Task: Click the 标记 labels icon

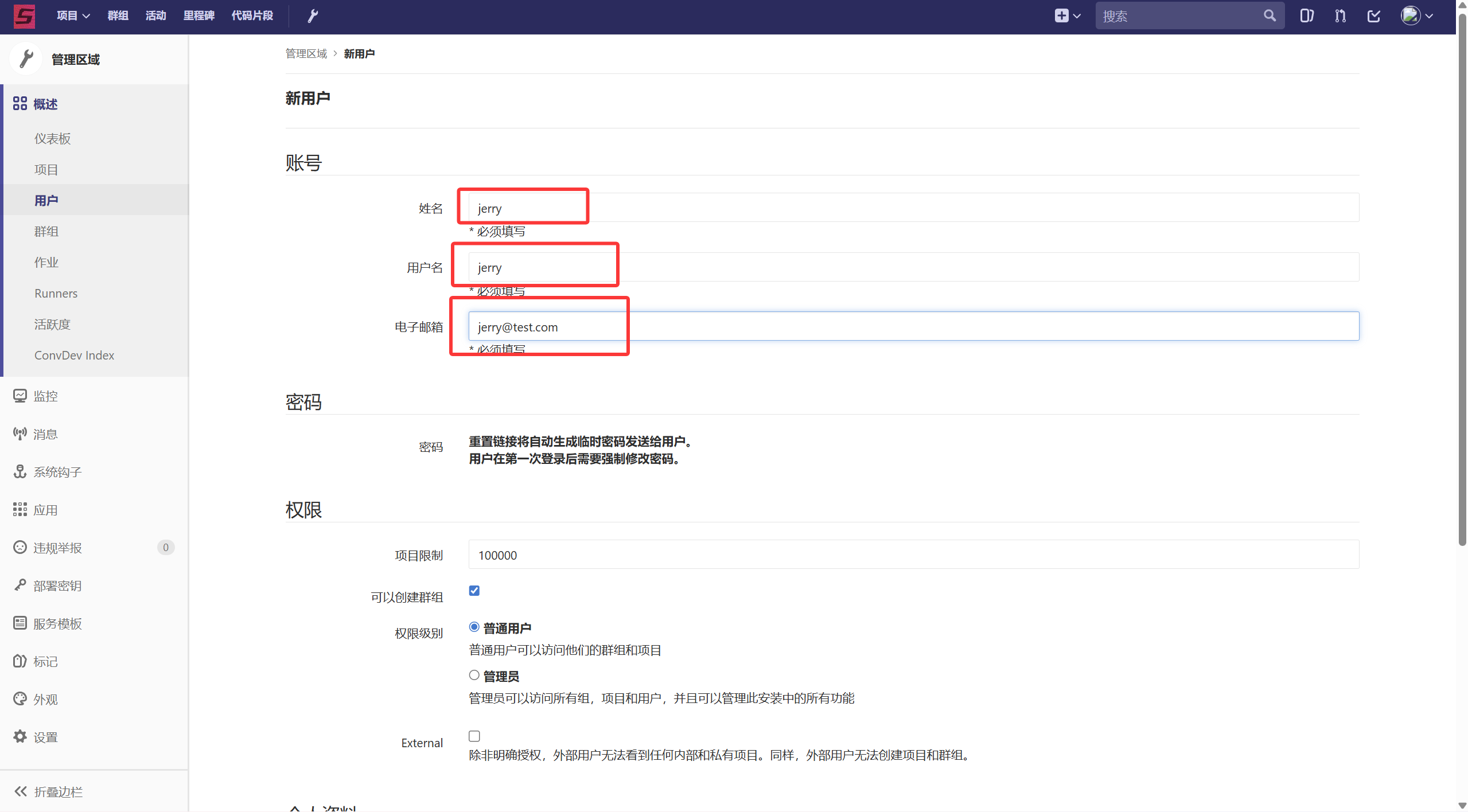Action: point(20,661)
